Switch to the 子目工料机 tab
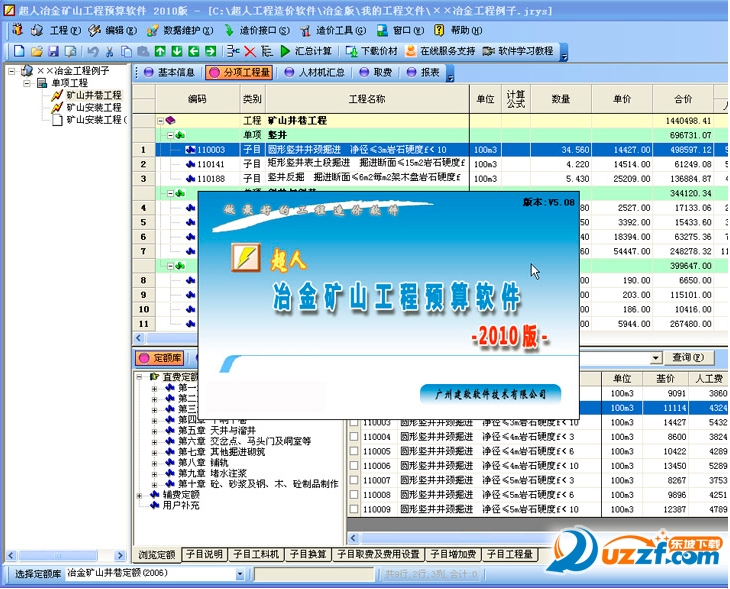The width and height of the screenshot is (730, 589). point(256,554)
